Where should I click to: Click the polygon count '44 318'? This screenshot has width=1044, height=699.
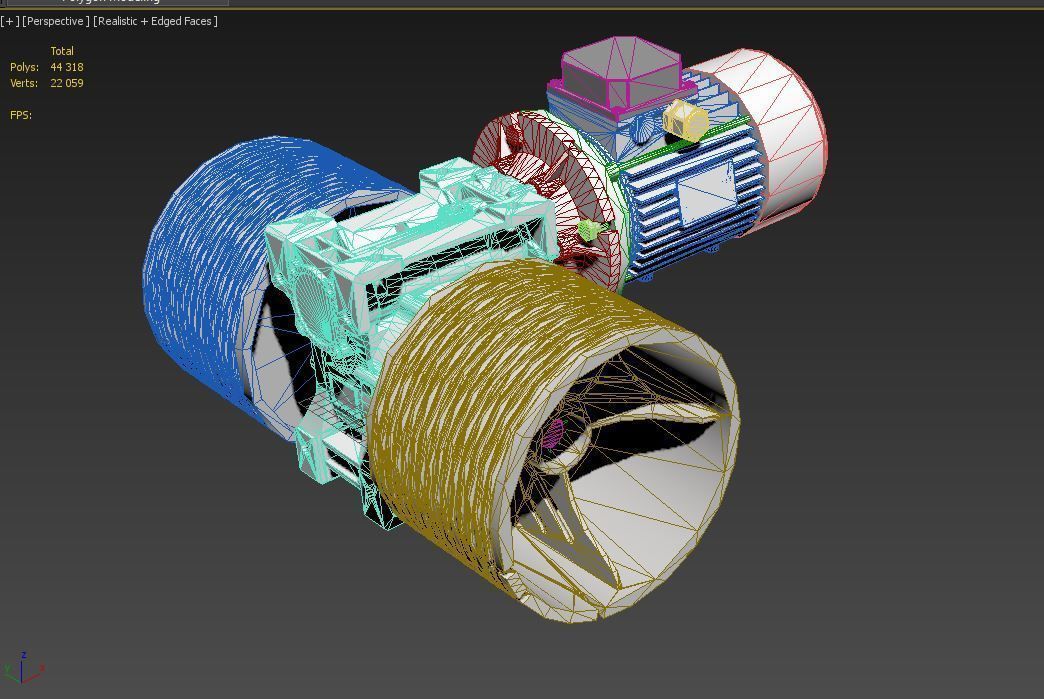[67, 67]
